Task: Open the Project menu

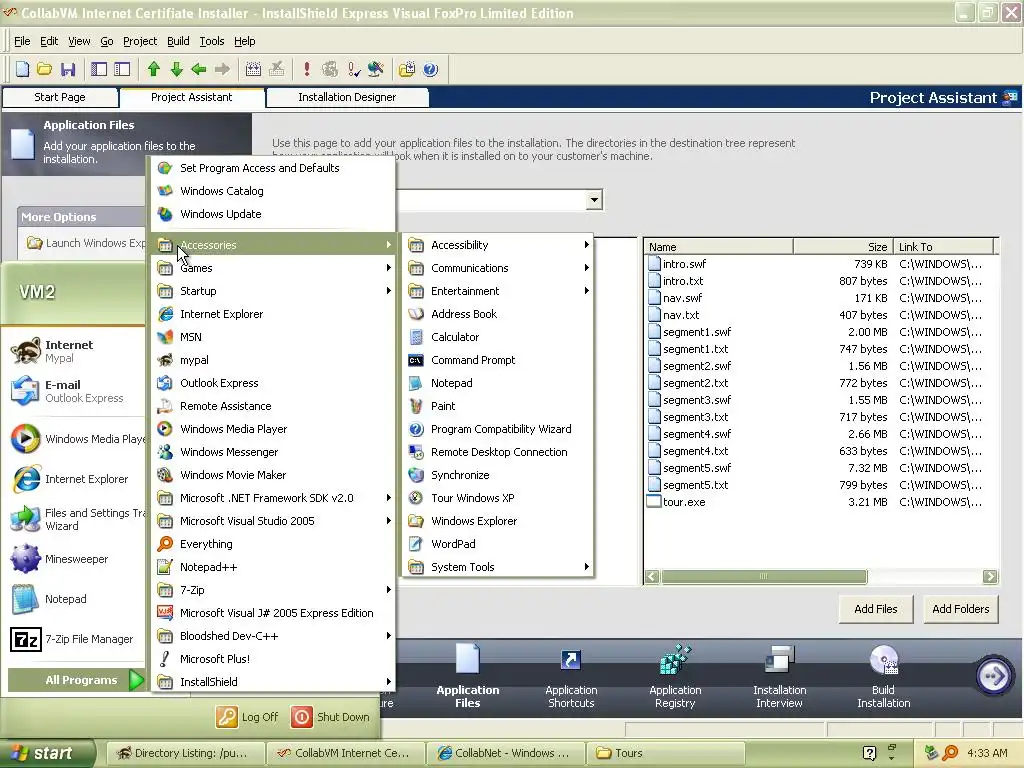Action: click(x=140, y=41)
